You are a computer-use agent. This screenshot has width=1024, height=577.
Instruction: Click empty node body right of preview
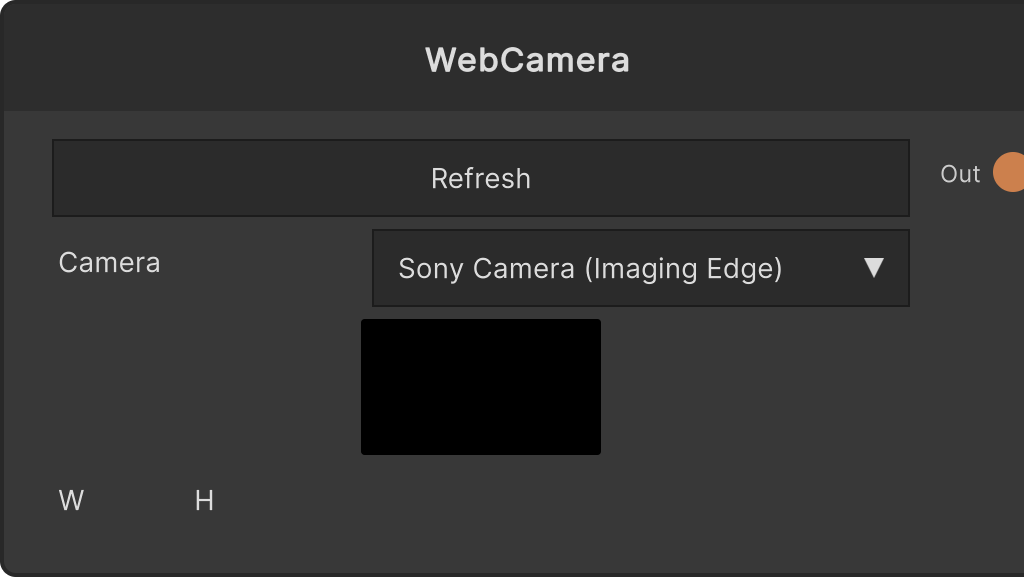(751, 387)
